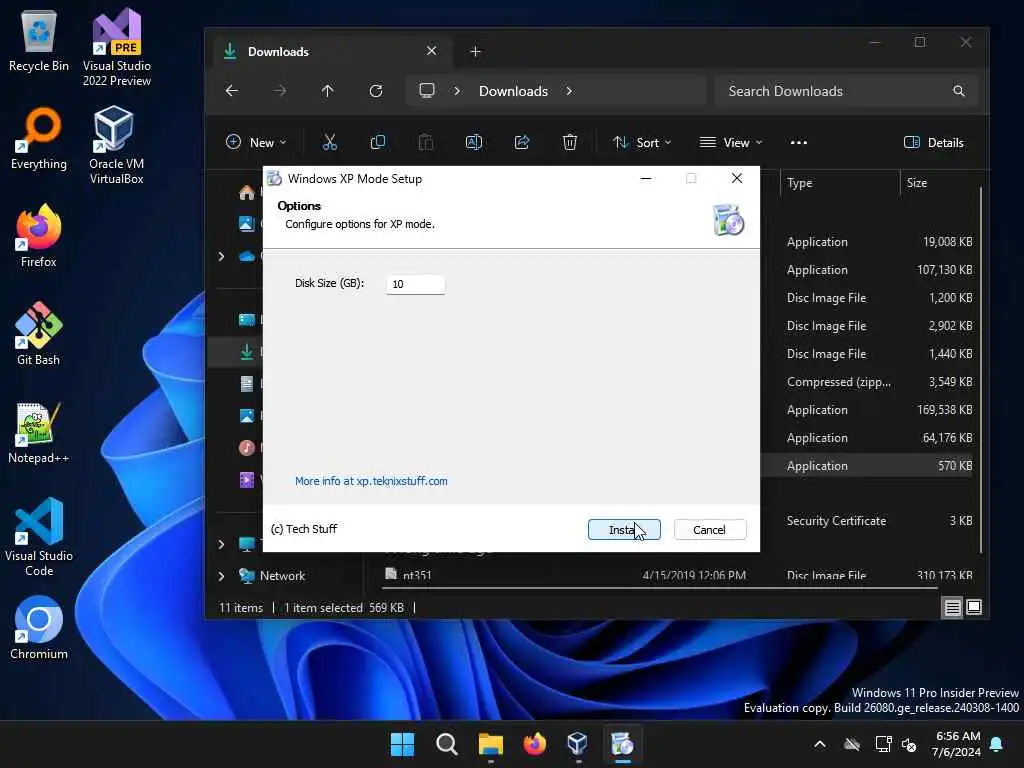Select the 19,008 KB Application row
Image resolution: width=1024 pixels, height=768 pixels.
click(867, 242)
